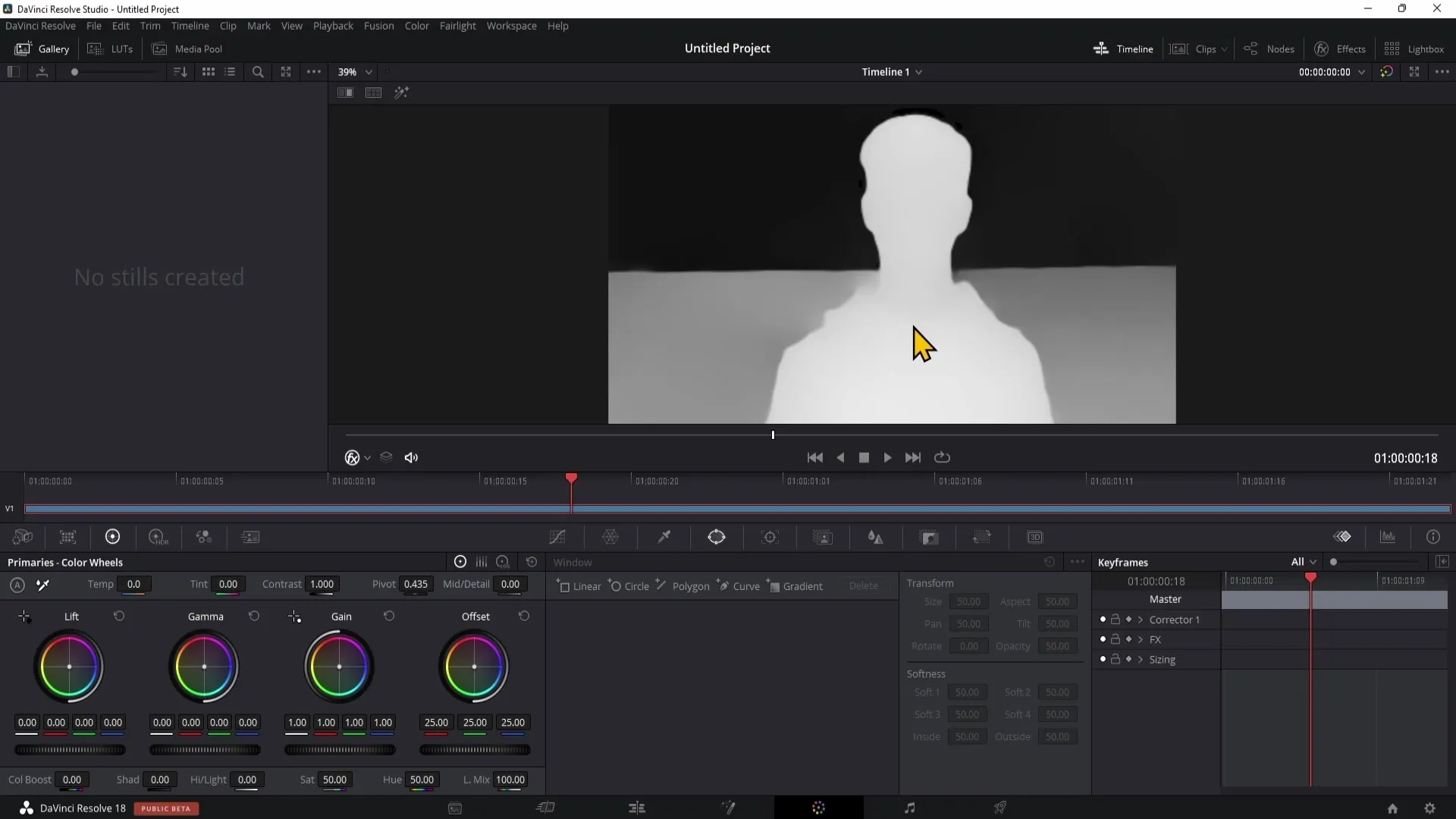This screenshot has width=1456, height=819.
Task: Switch to the Fairlight page icon
Action: [x=909, y=808]
